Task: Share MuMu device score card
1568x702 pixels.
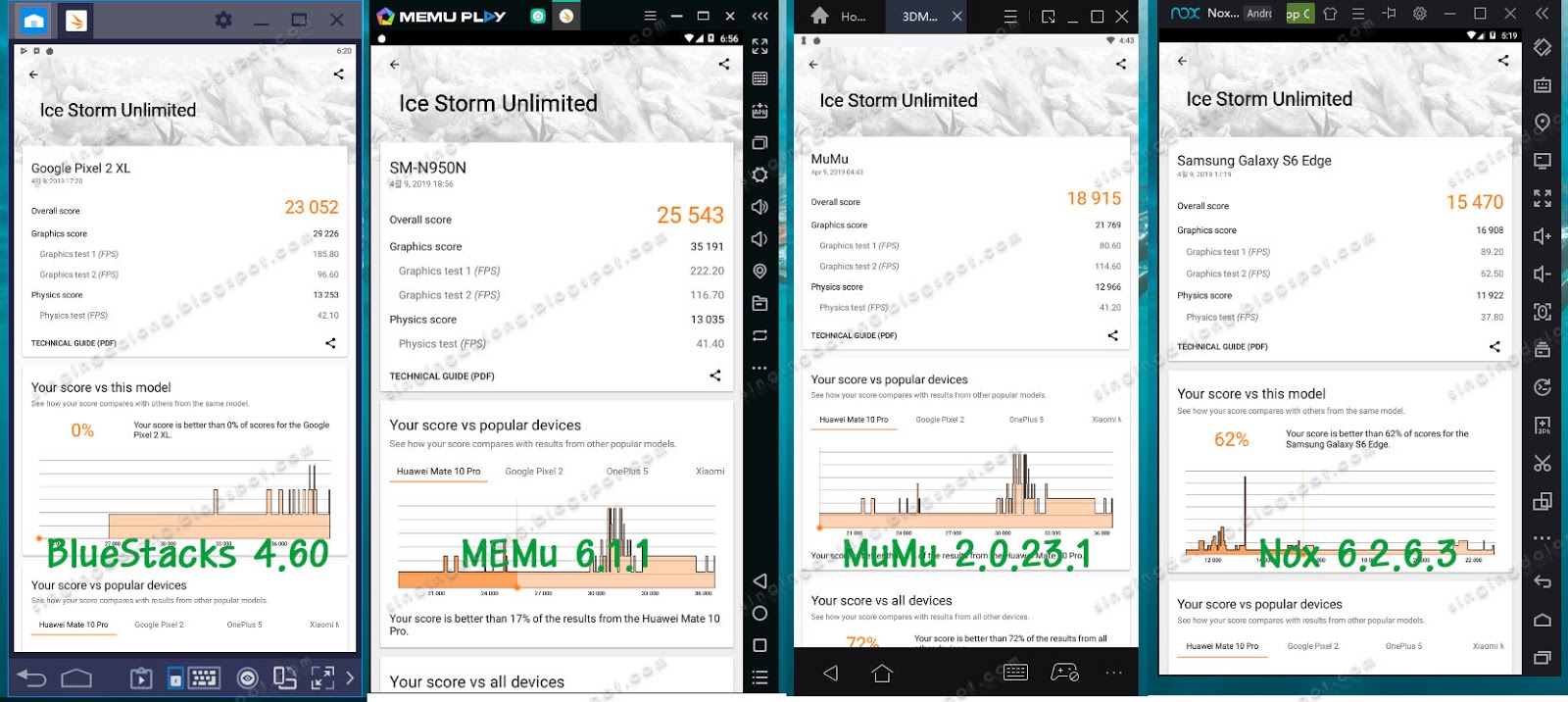Action: (1112, 335)
